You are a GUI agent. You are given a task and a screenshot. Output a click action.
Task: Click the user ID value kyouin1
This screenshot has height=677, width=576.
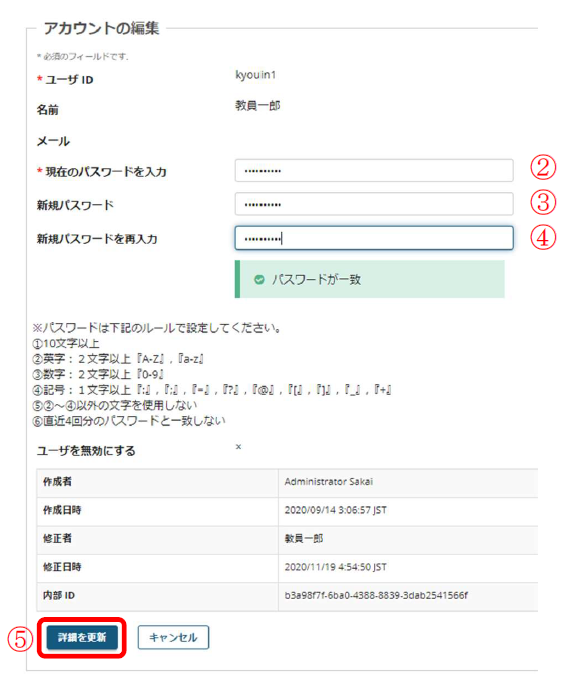pos(256,75)
